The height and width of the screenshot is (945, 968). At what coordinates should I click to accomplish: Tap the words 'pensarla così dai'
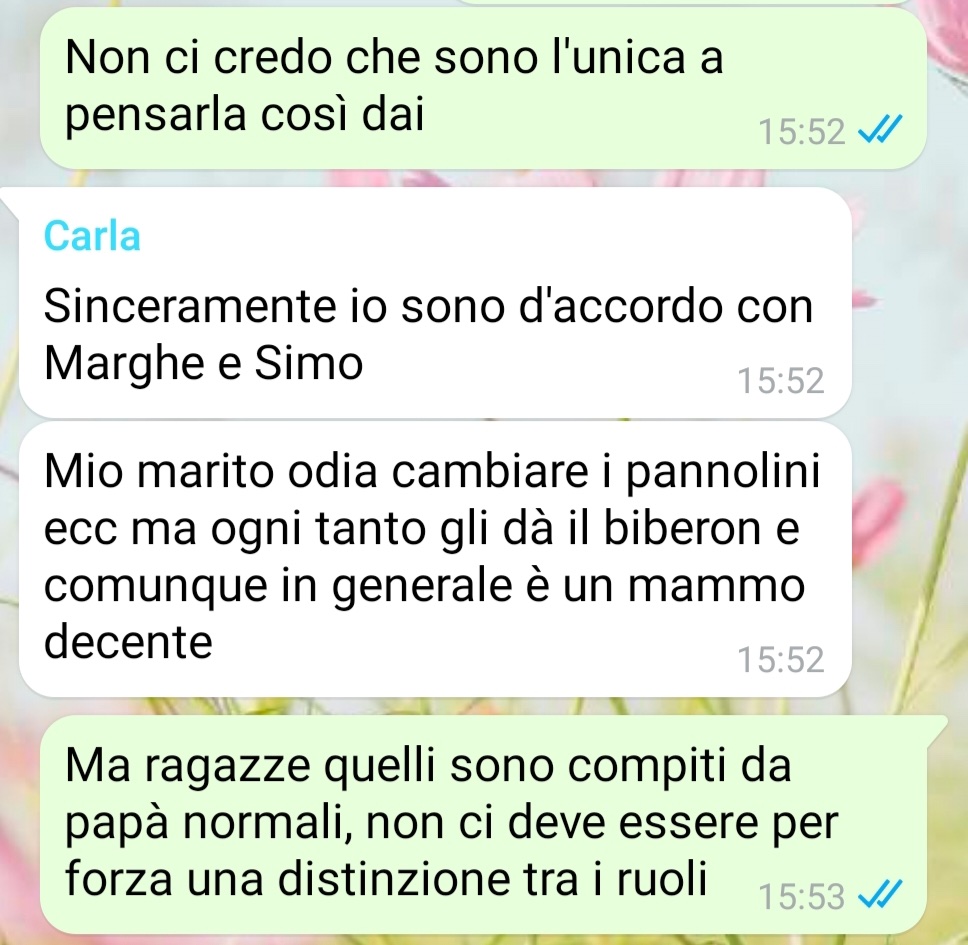point(245,116)
